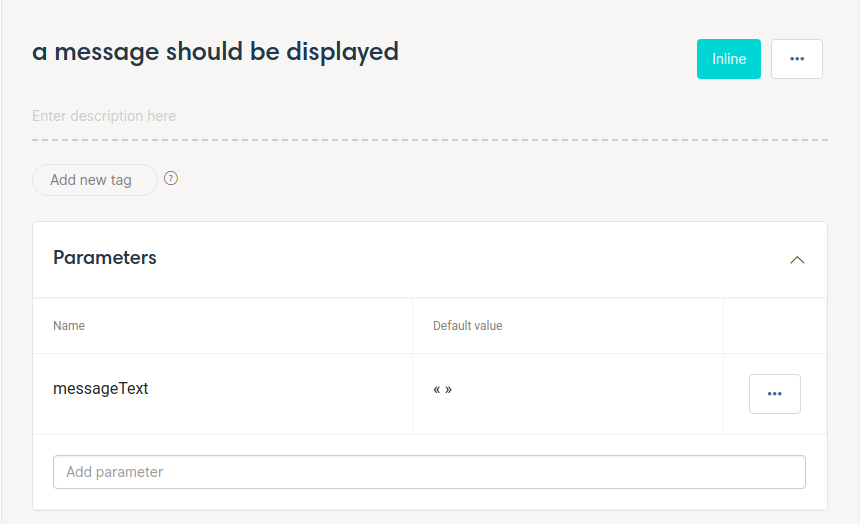The width and height of the screenshot is (860, 524).
Task: Click the blank header cell above row actions
Action: [774, 326]
